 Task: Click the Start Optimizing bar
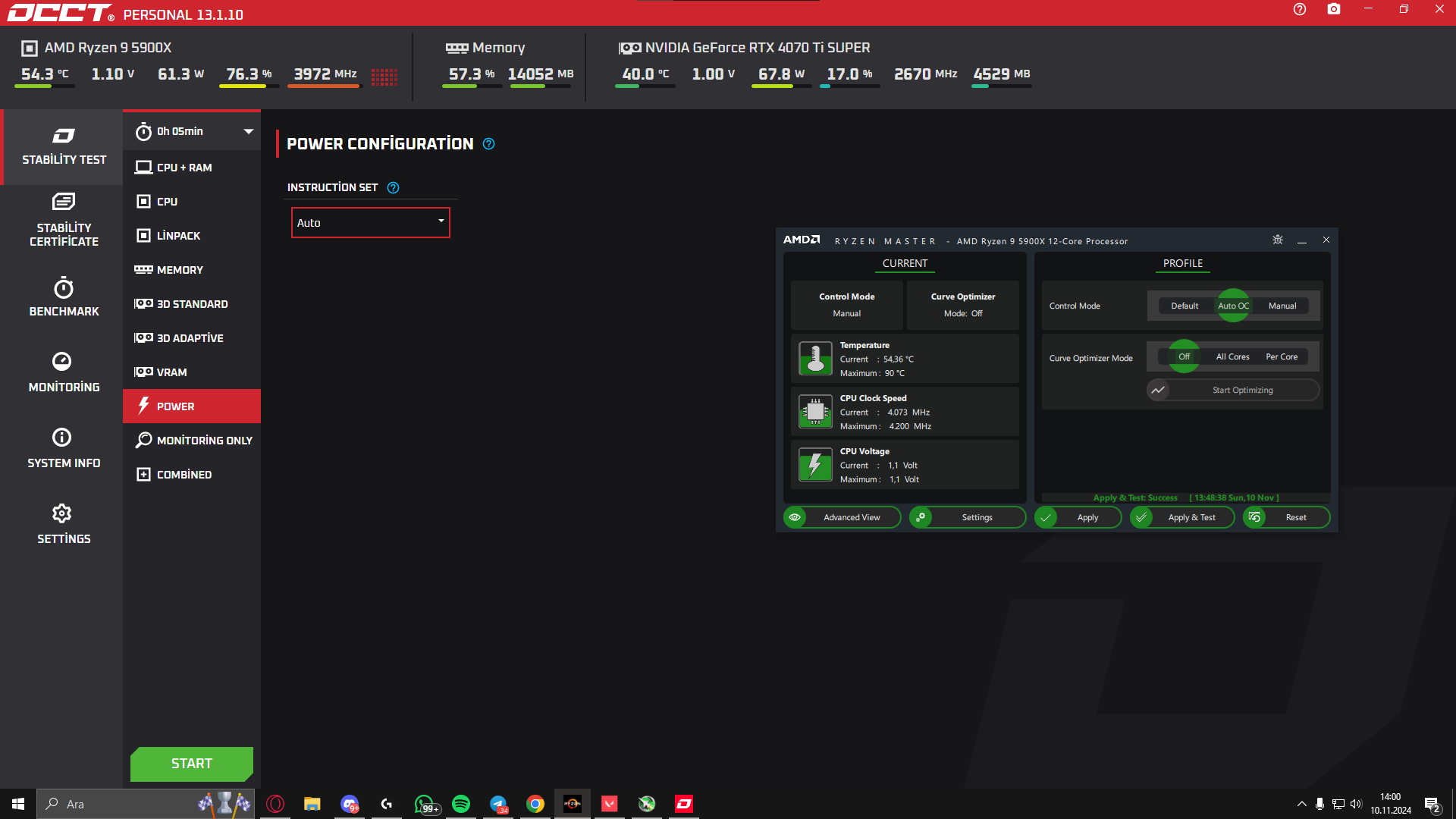click(1241, 390)
